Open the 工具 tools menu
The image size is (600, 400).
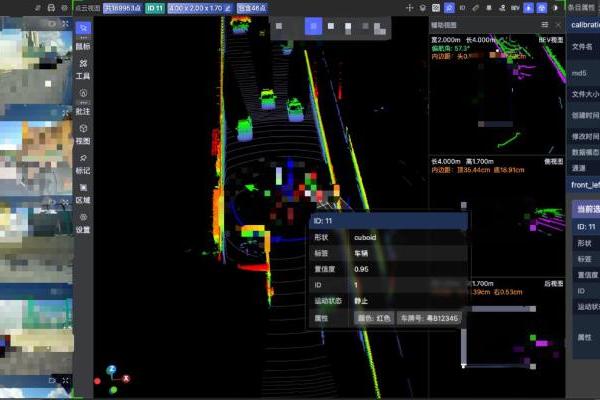pyautogui.click(x=83, y=68)
